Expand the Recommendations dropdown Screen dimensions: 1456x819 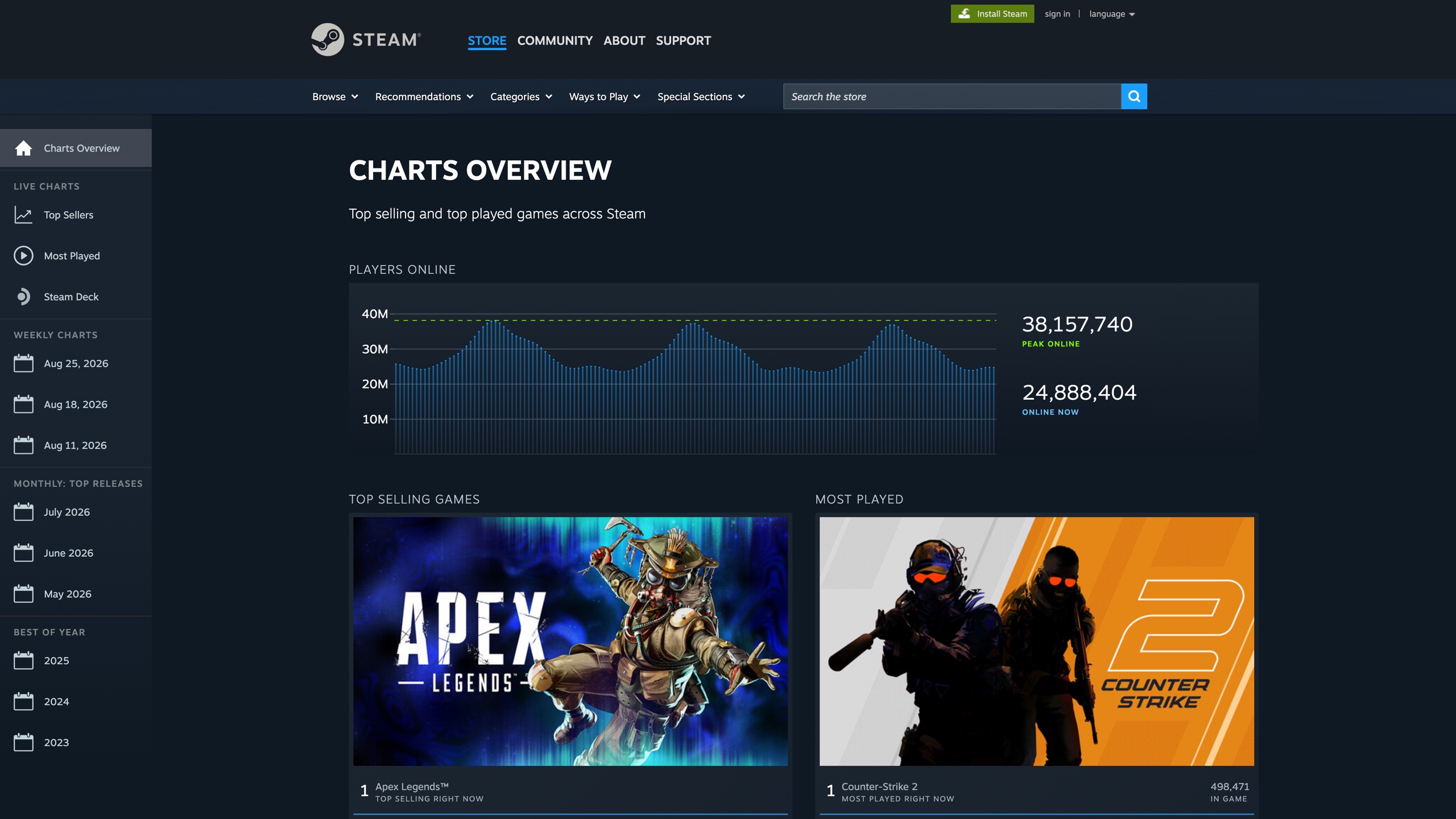point(424,97)
